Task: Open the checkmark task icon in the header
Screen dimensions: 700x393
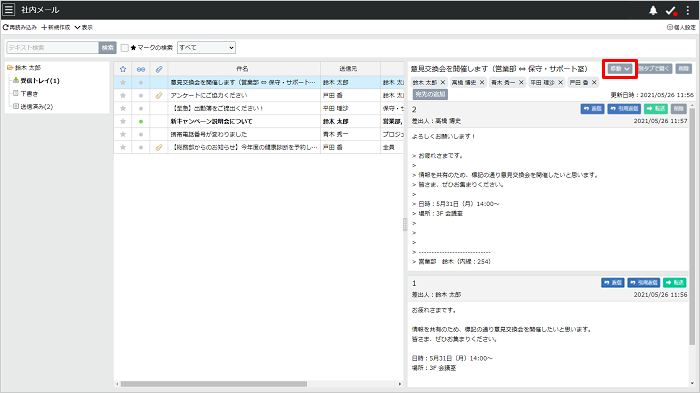Action: [671, 10]
